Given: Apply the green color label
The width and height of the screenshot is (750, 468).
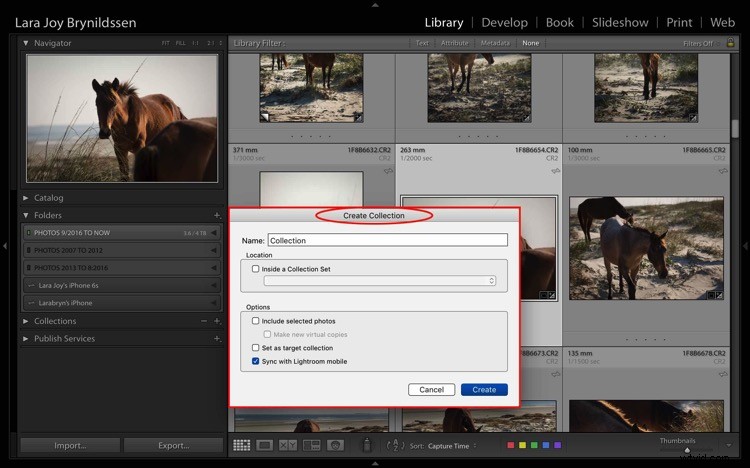Looking at the screenshot, I should 534,445.
